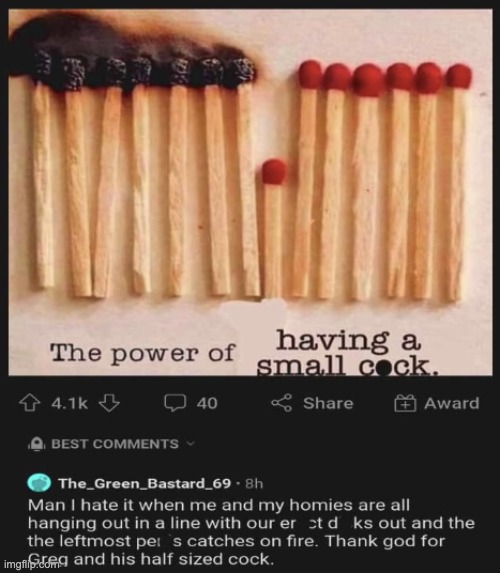Expand the Best Comments sort chevron

191,444
